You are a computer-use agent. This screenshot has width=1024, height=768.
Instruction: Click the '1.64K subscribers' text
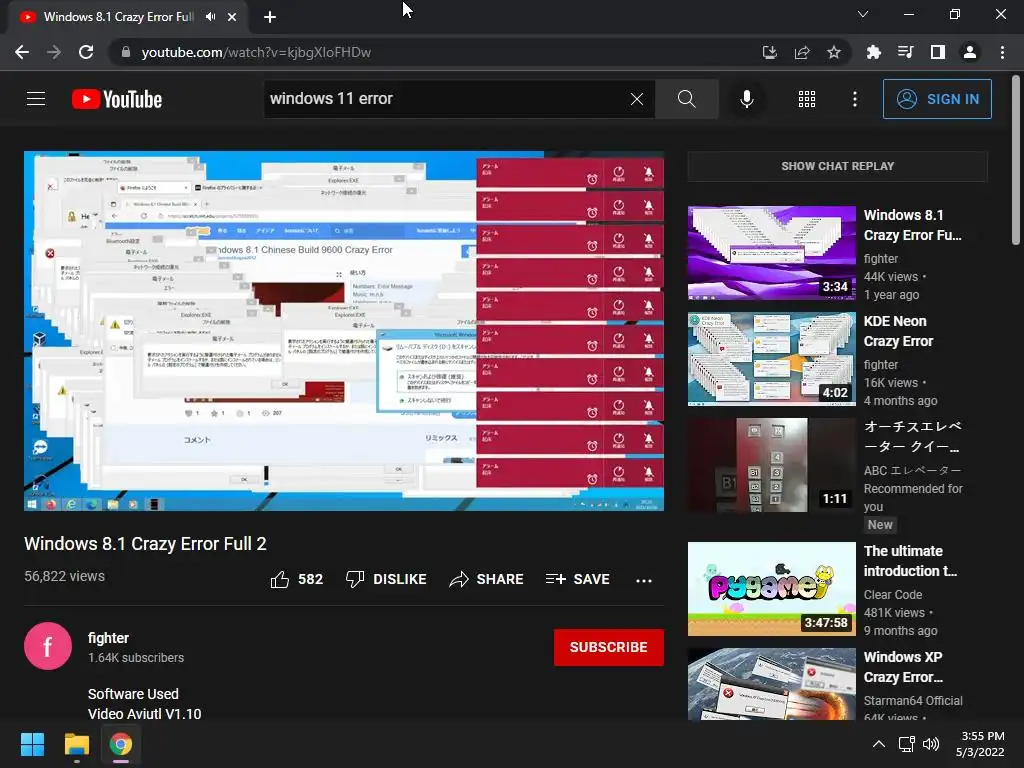coord(136,658)
